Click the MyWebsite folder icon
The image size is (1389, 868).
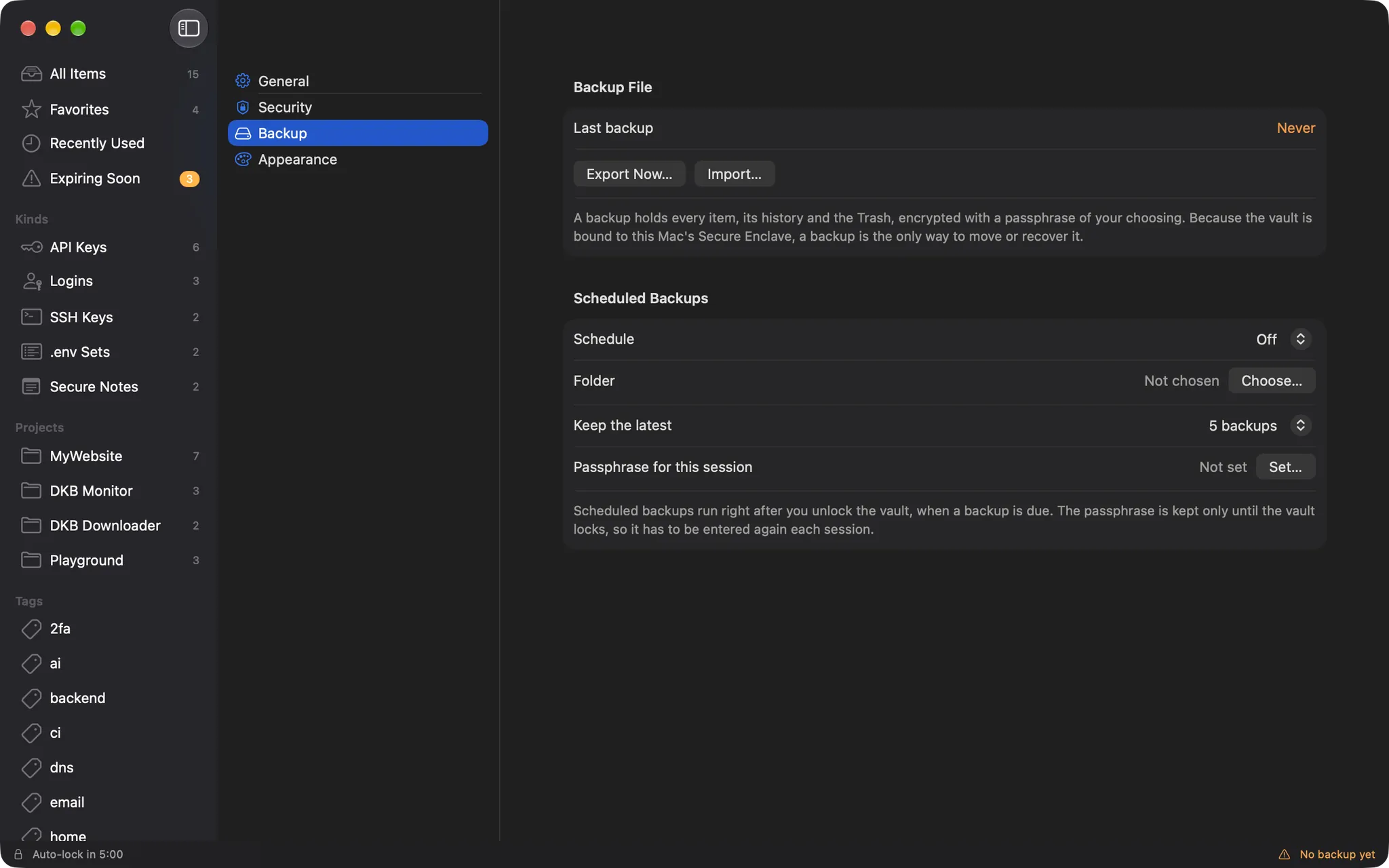pos(31,456)
